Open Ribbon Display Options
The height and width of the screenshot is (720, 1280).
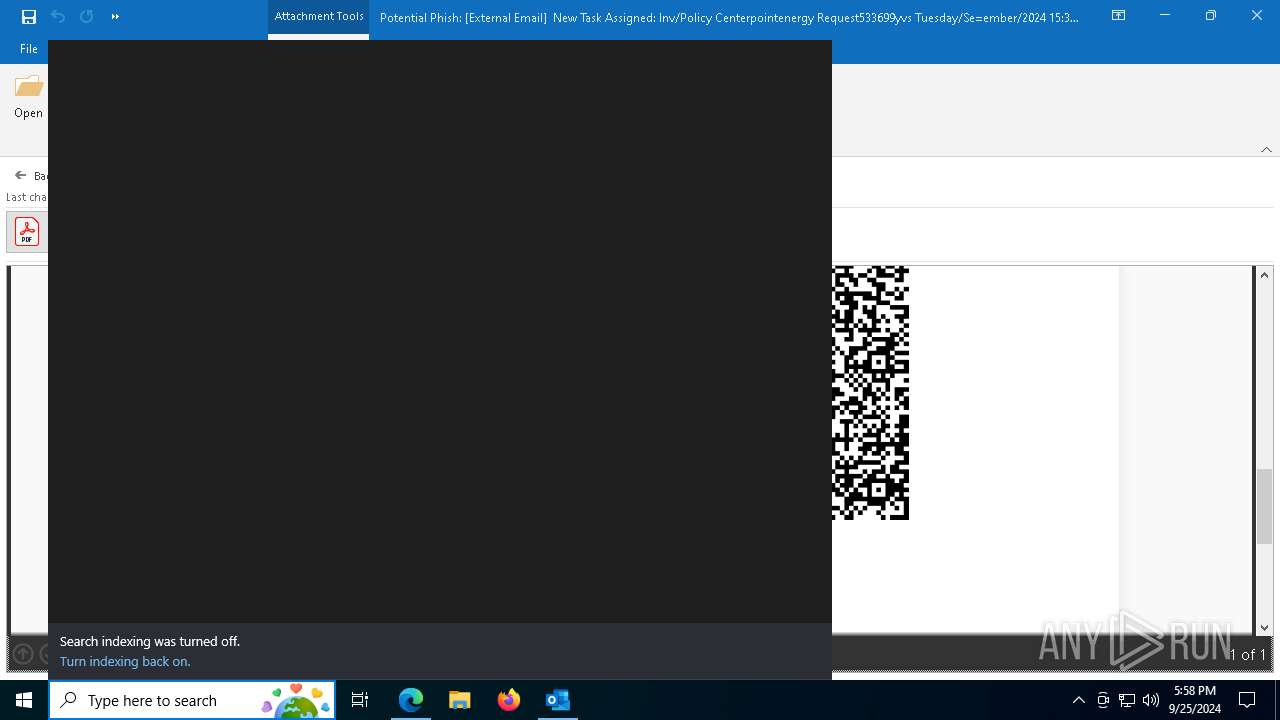(x=1118, y=16)
